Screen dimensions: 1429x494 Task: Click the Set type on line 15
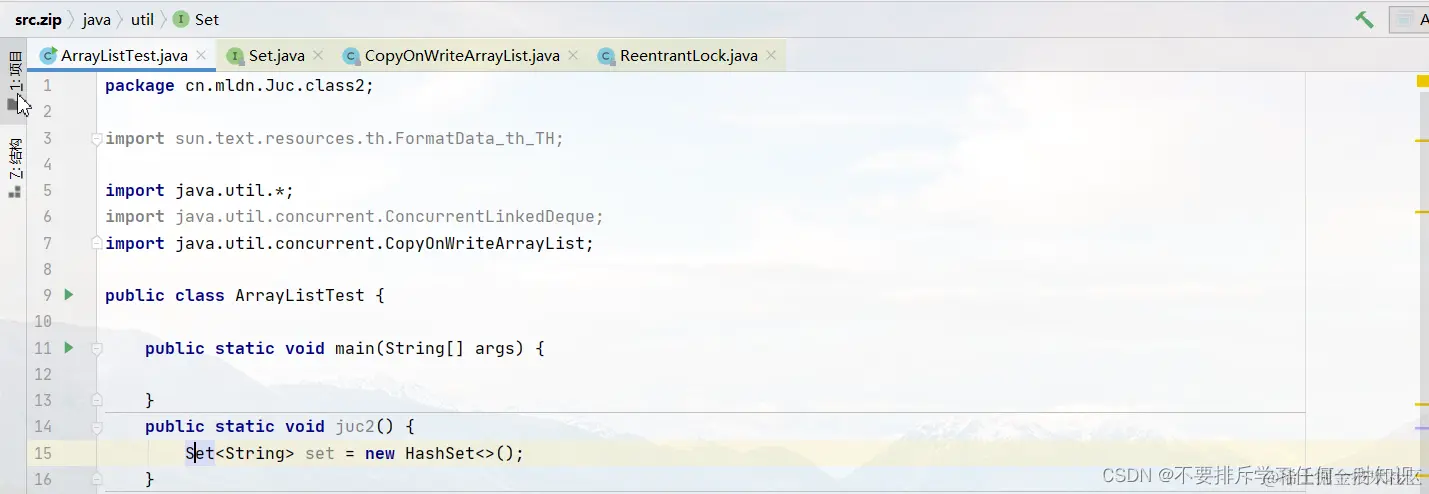tap(200, 454)
